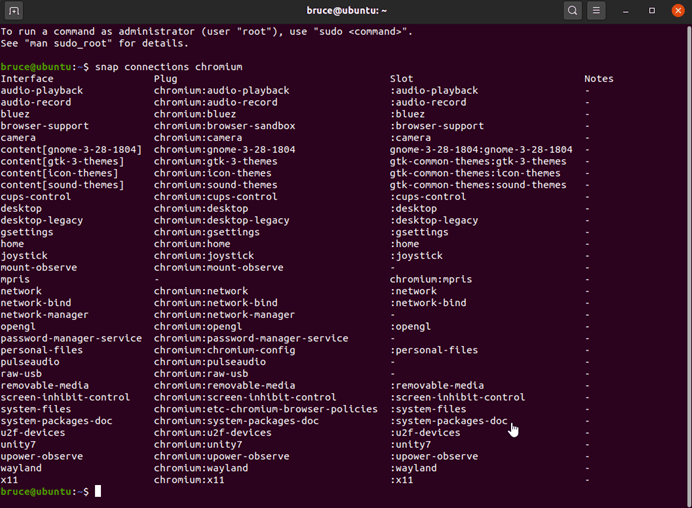The image size is (692, 508).
Task: Click ':removable-media' slot entry
Action: coord(437,386)
